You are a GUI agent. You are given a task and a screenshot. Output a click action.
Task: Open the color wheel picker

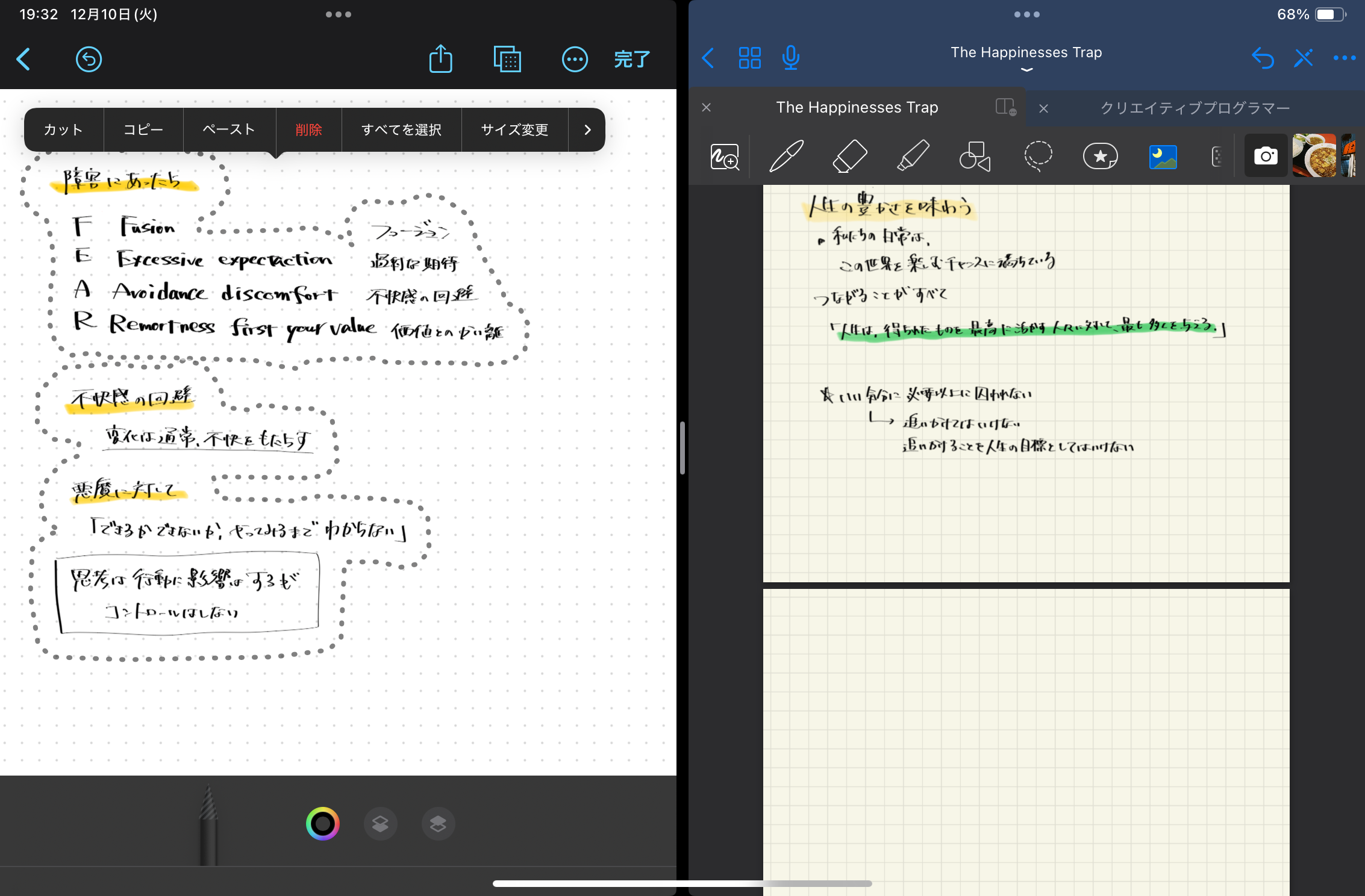(x=323, y=823)
